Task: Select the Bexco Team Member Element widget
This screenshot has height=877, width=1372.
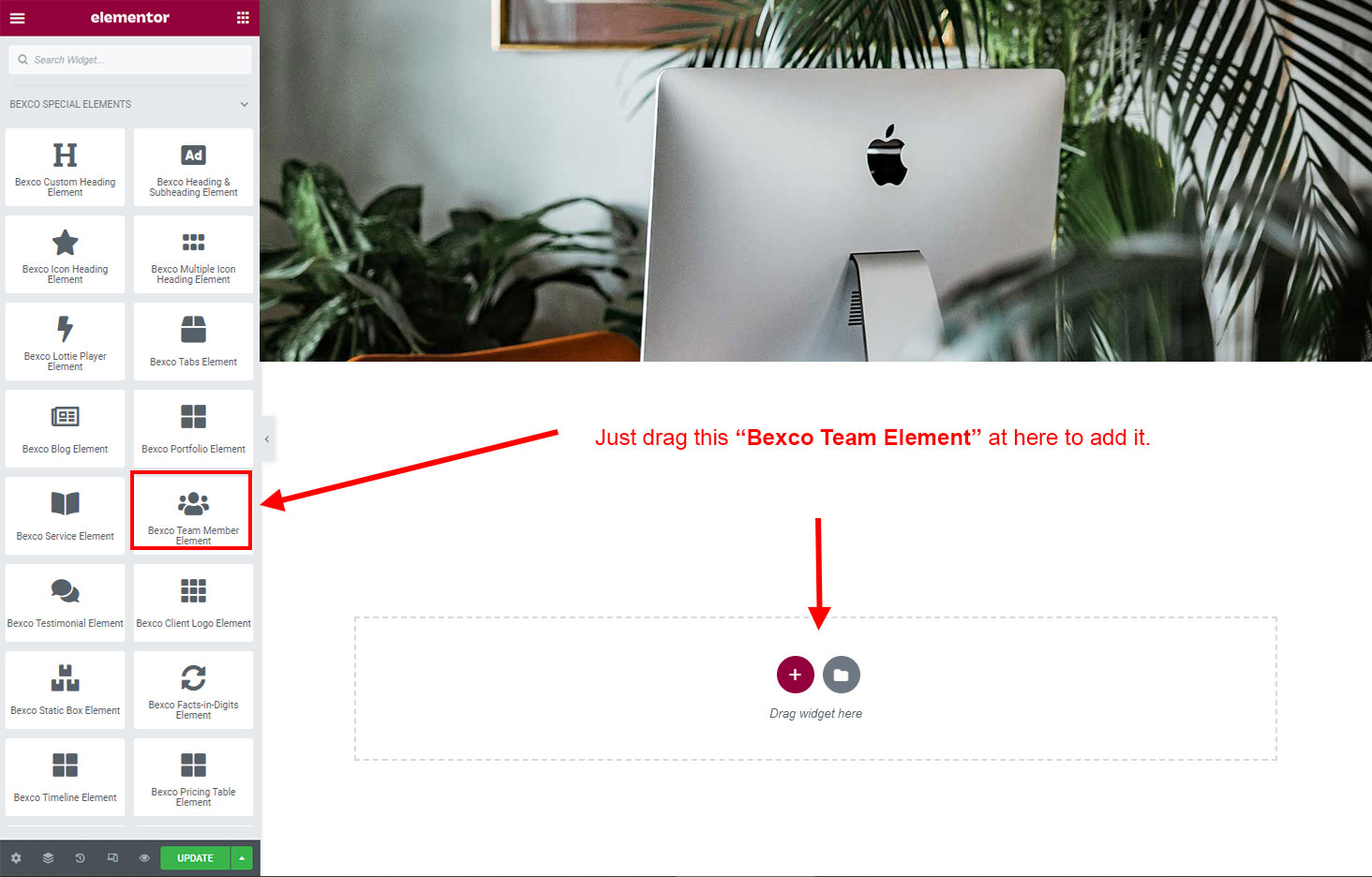Action: [x=193, y=512]
